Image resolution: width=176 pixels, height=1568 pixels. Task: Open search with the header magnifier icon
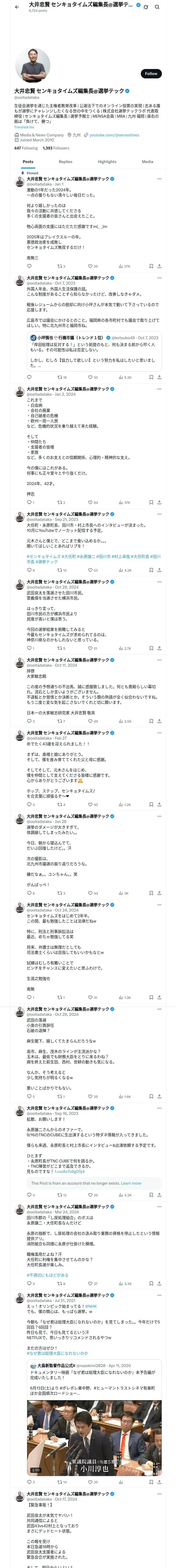(157, 7)
